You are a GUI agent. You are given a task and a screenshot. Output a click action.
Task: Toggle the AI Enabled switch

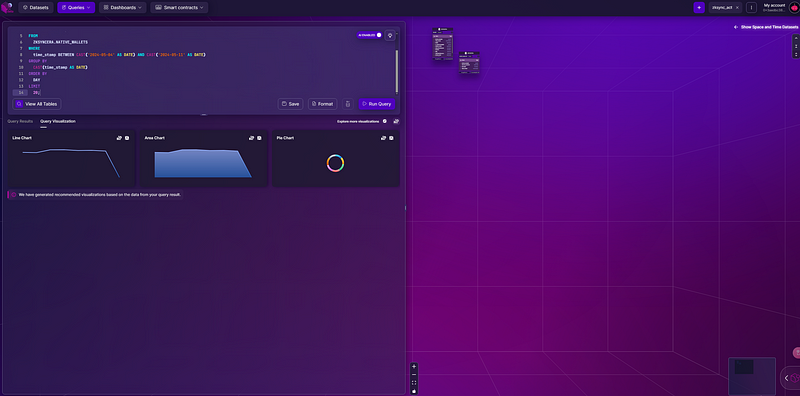[370, 35]
